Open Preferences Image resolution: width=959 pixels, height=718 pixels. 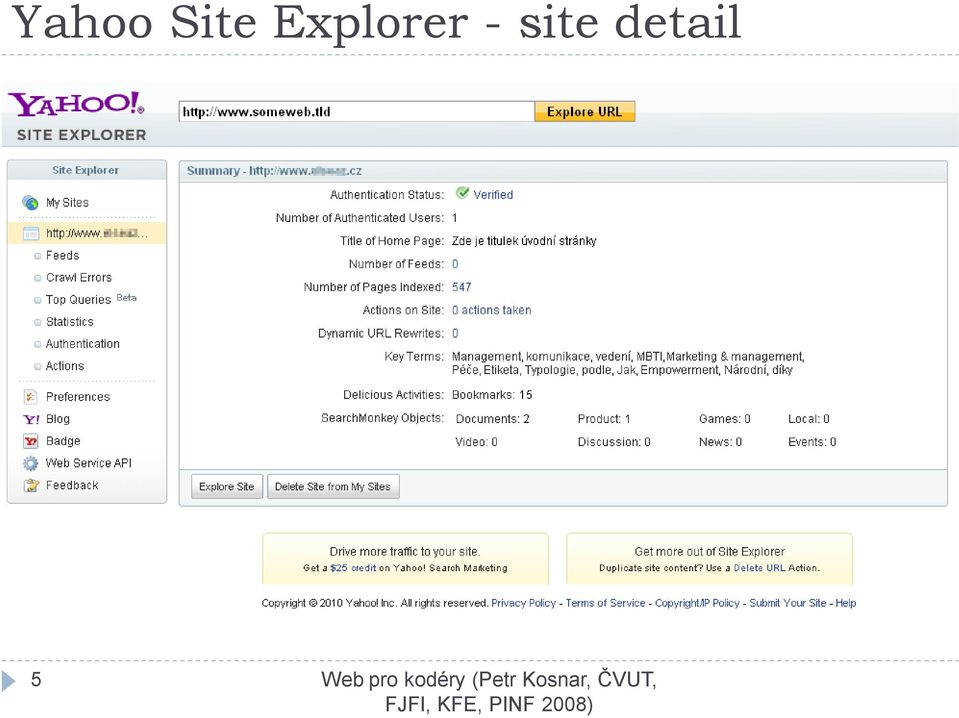[x=78, y=397]
